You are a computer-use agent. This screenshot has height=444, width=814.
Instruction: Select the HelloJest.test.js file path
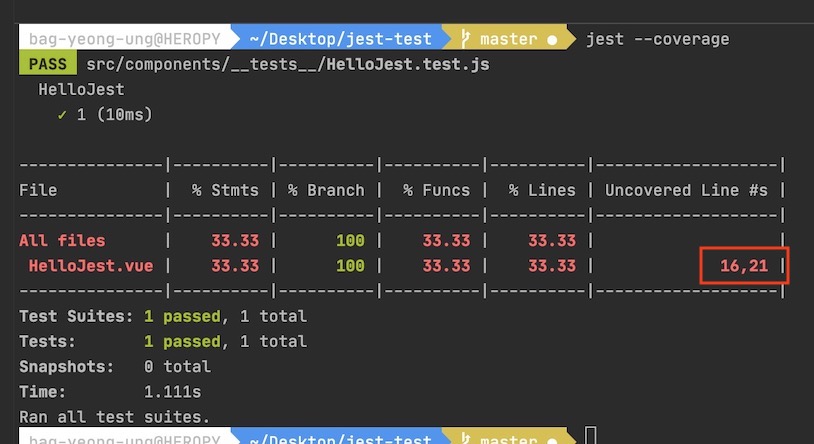tap(288, 64)
